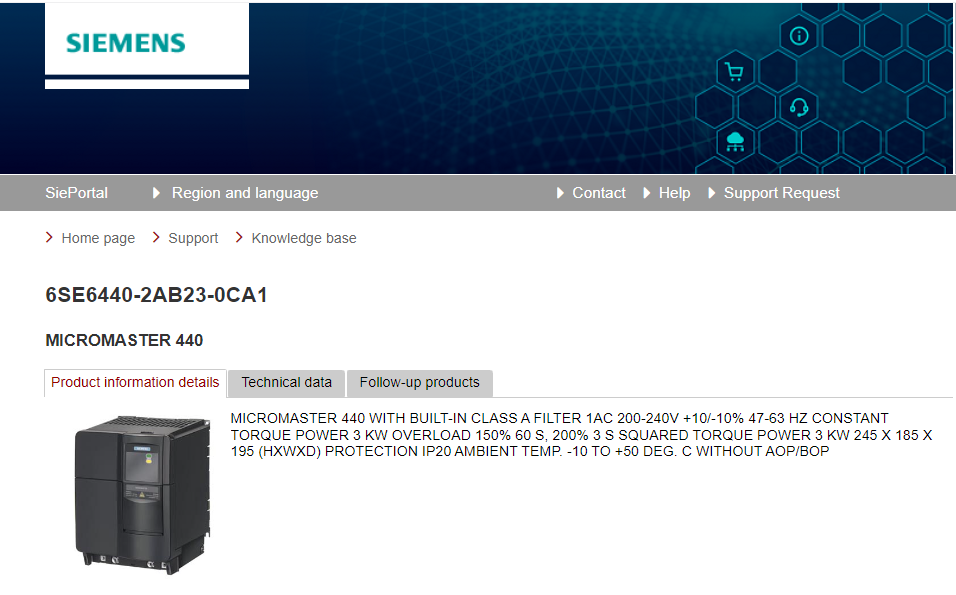Open the information hexagon icon

799,36
